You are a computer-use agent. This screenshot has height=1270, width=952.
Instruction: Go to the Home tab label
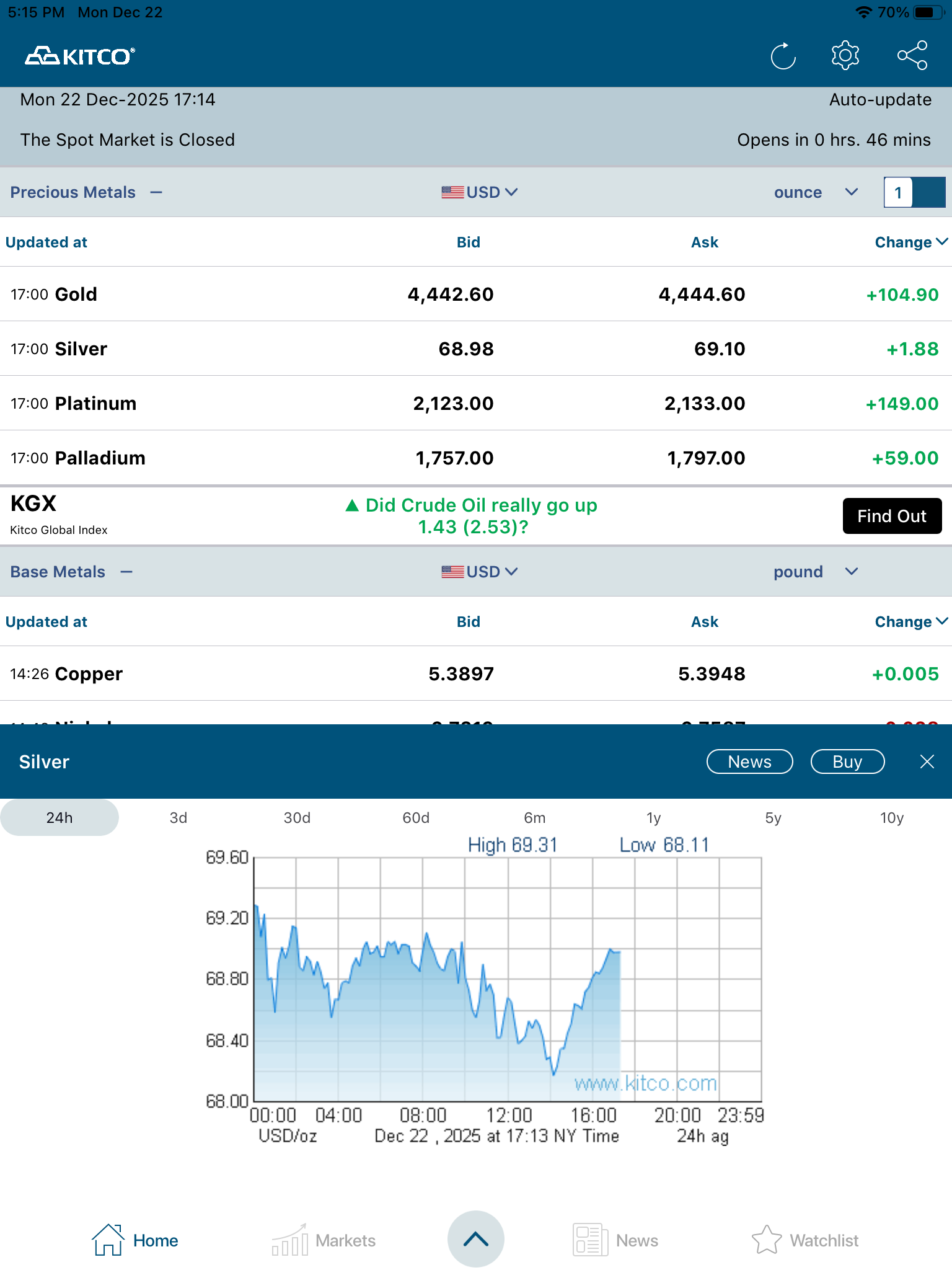[x=156, y=1240]
